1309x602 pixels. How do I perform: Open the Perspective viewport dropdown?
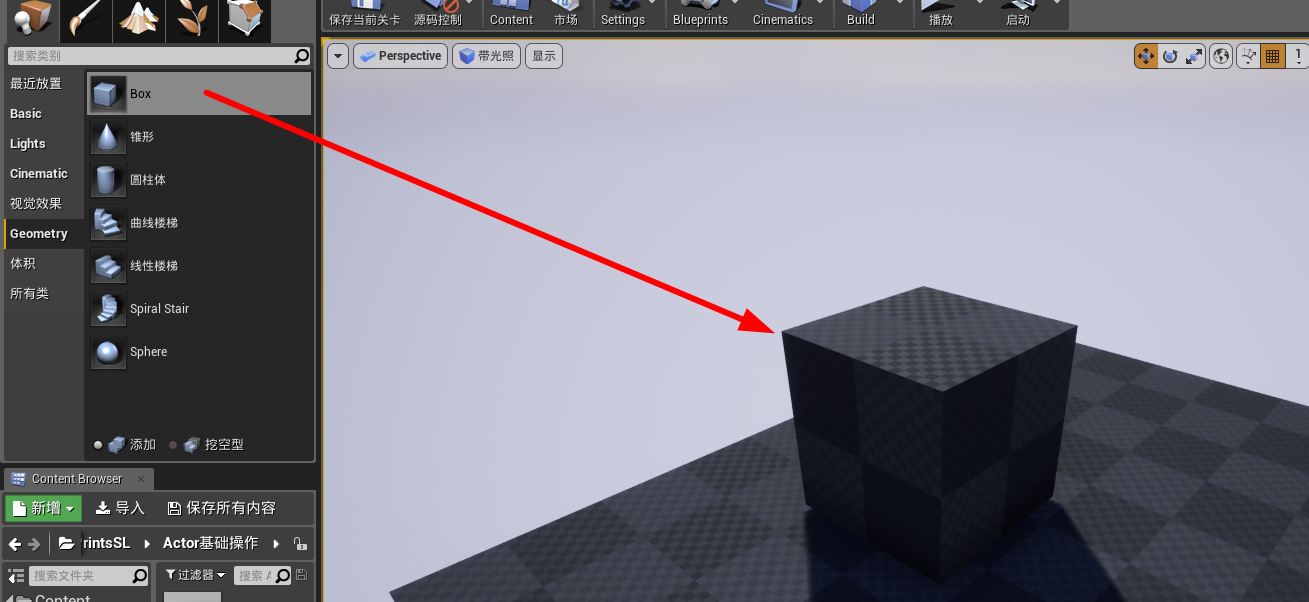400,56
